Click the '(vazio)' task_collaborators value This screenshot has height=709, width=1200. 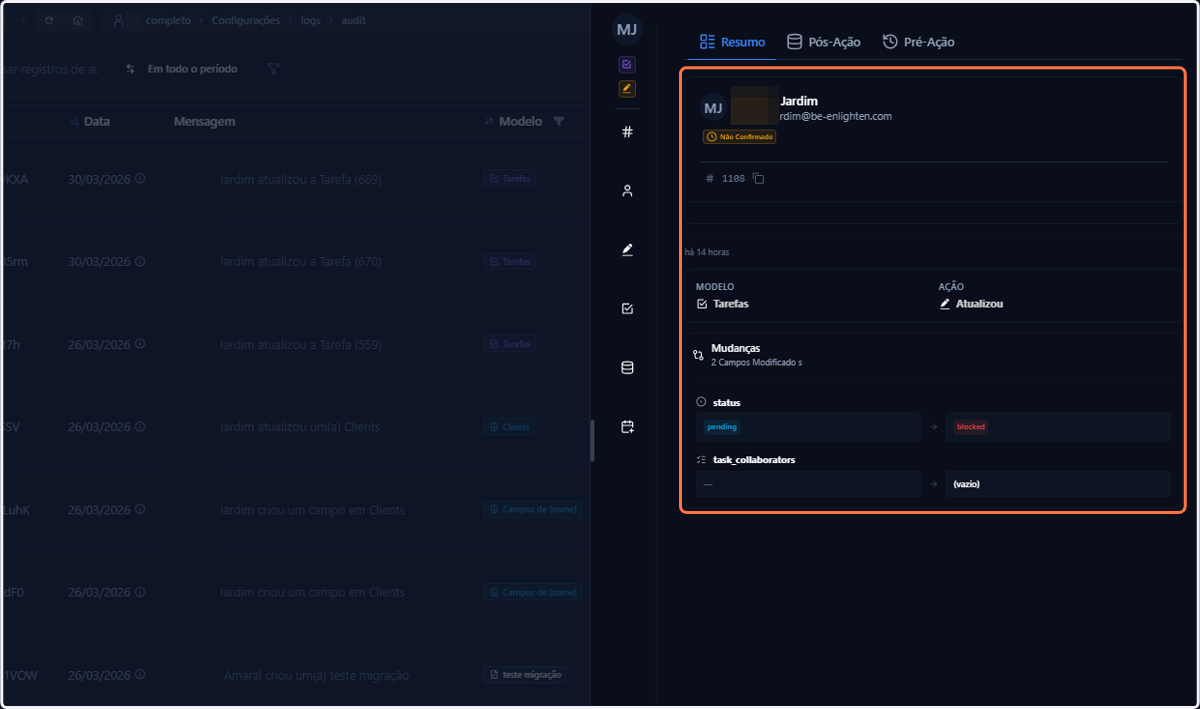[966, 484]
